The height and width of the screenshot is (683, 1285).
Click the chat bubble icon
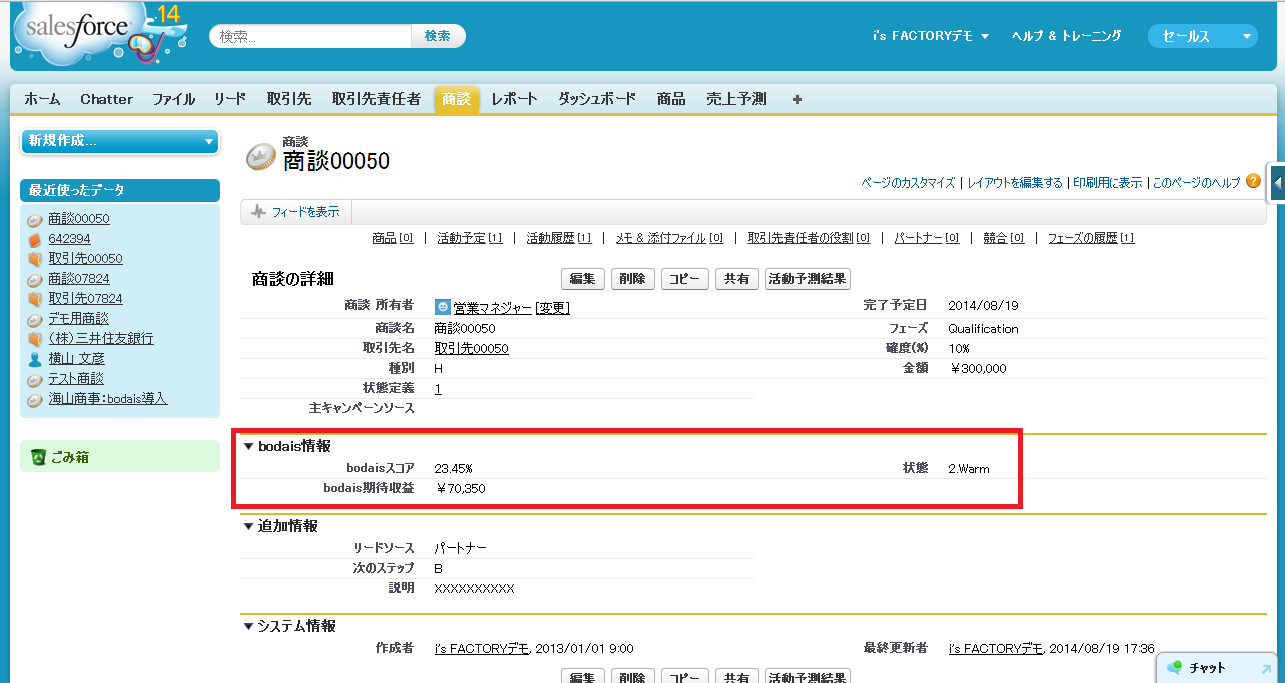[x=1175, y=667]
